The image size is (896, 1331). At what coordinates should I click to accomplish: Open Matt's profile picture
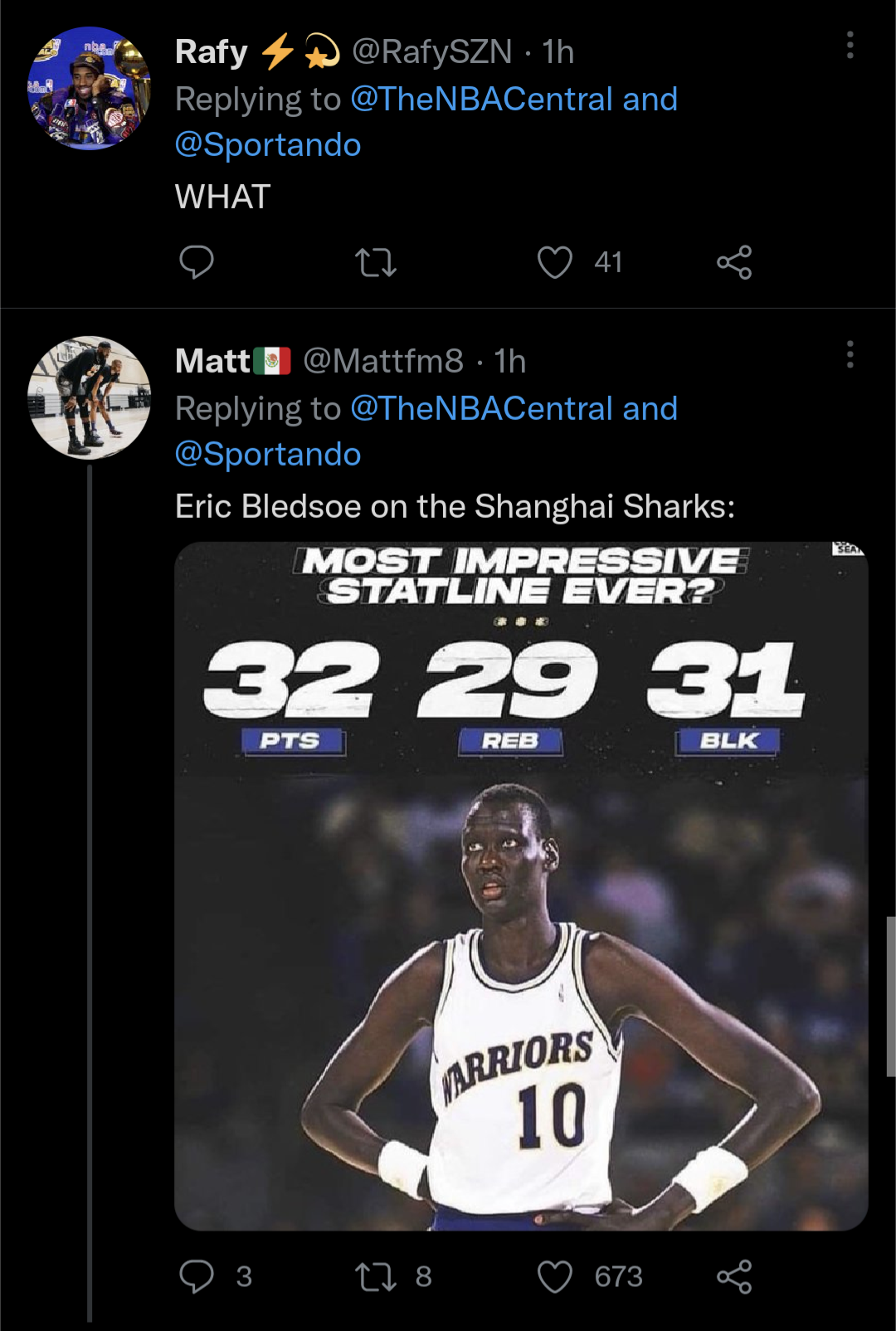89,397
